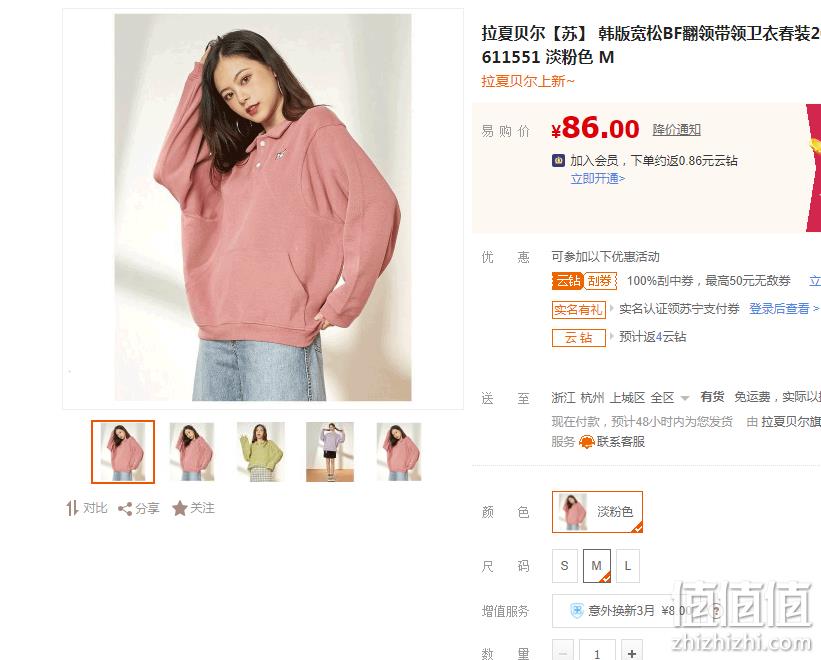Click the membership badge icon beside 加入会员

click(558, 160)
